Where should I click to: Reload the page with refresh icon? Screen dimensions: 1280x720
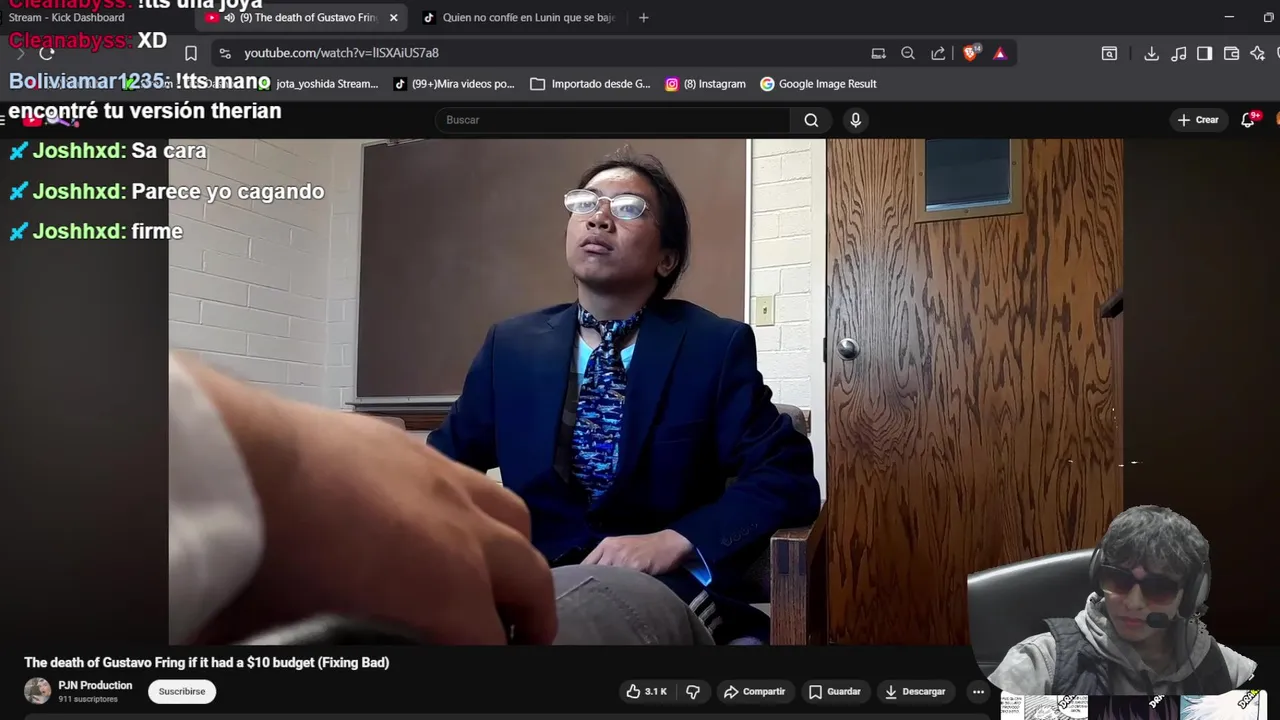[x=46, y=53]
